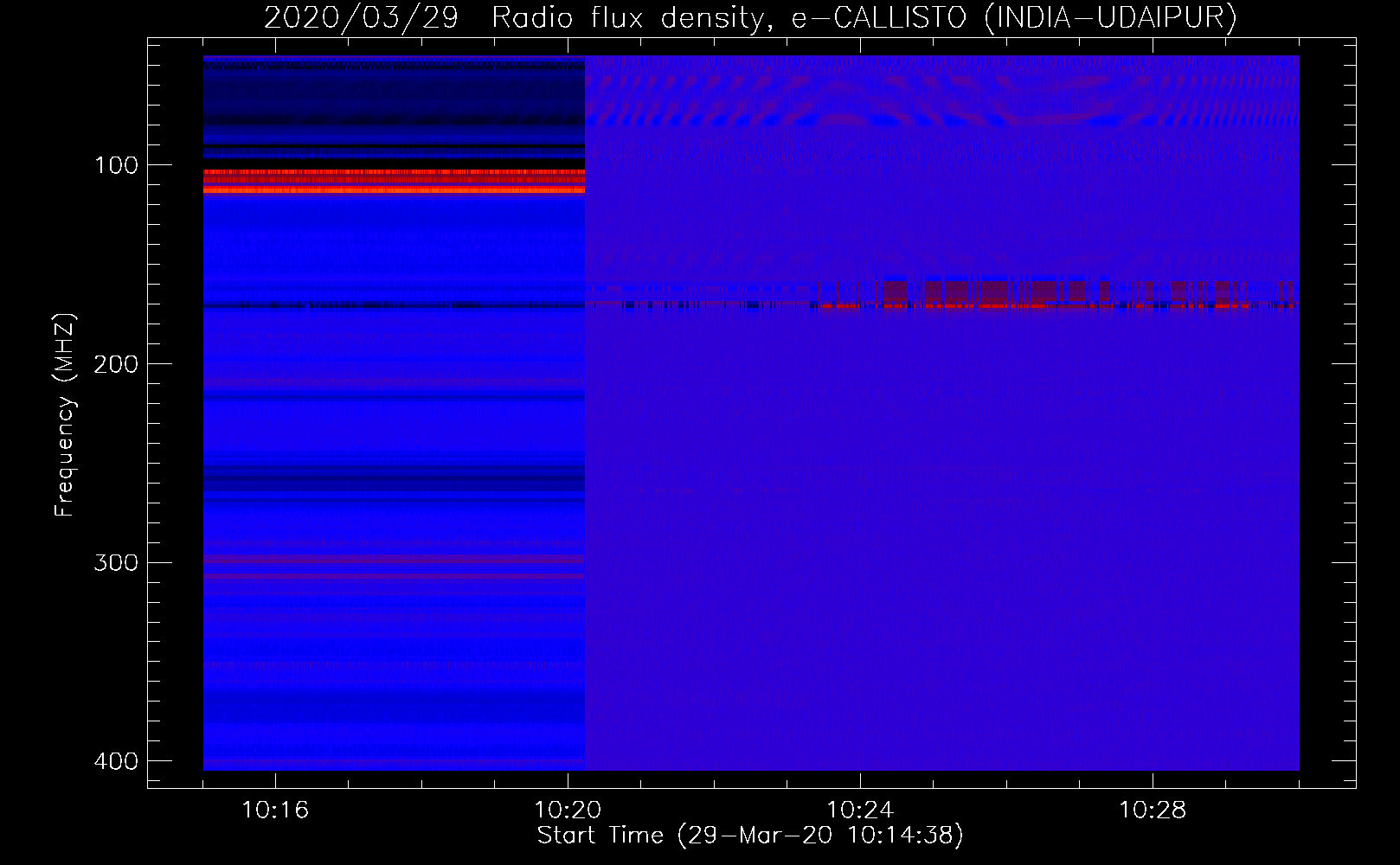The height and width of the screenshot is (865, 1400).
Task: Click the 10:28 time tick label
Action: pyautogui.click(x=1153, y=811)
